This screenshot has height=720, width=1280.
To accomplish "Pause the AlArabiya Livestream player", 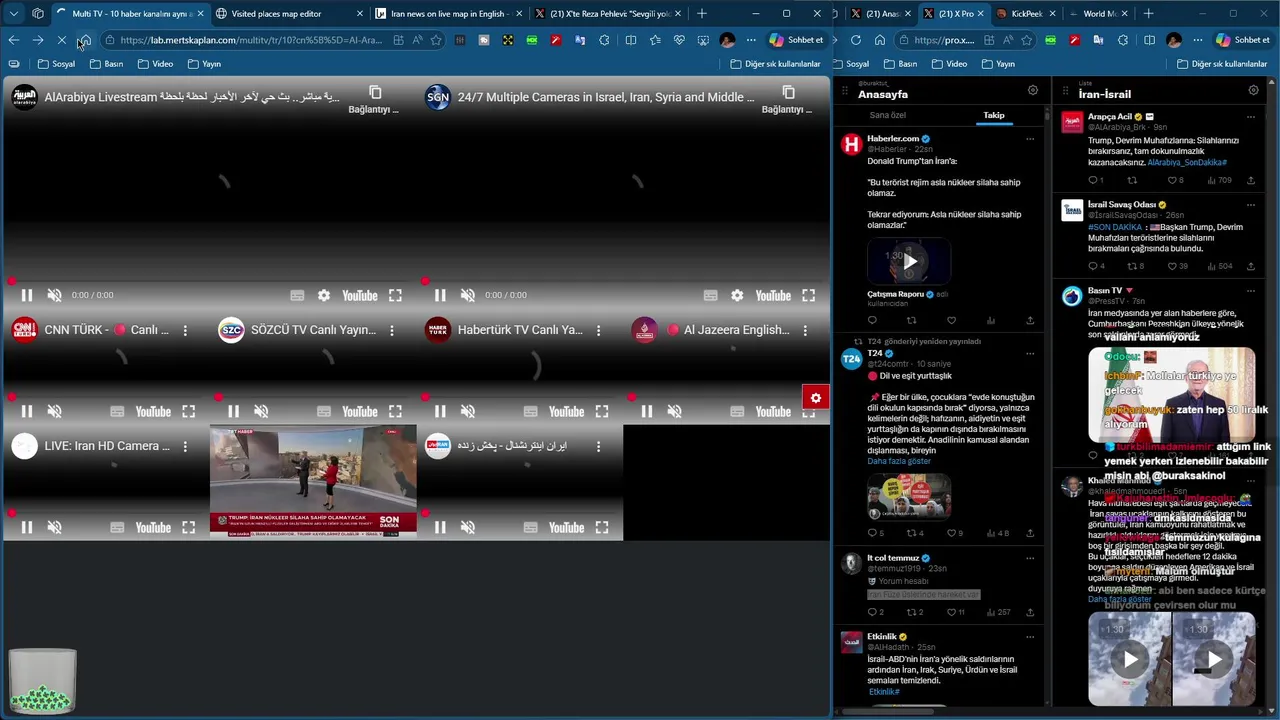I will coord(27,295).
